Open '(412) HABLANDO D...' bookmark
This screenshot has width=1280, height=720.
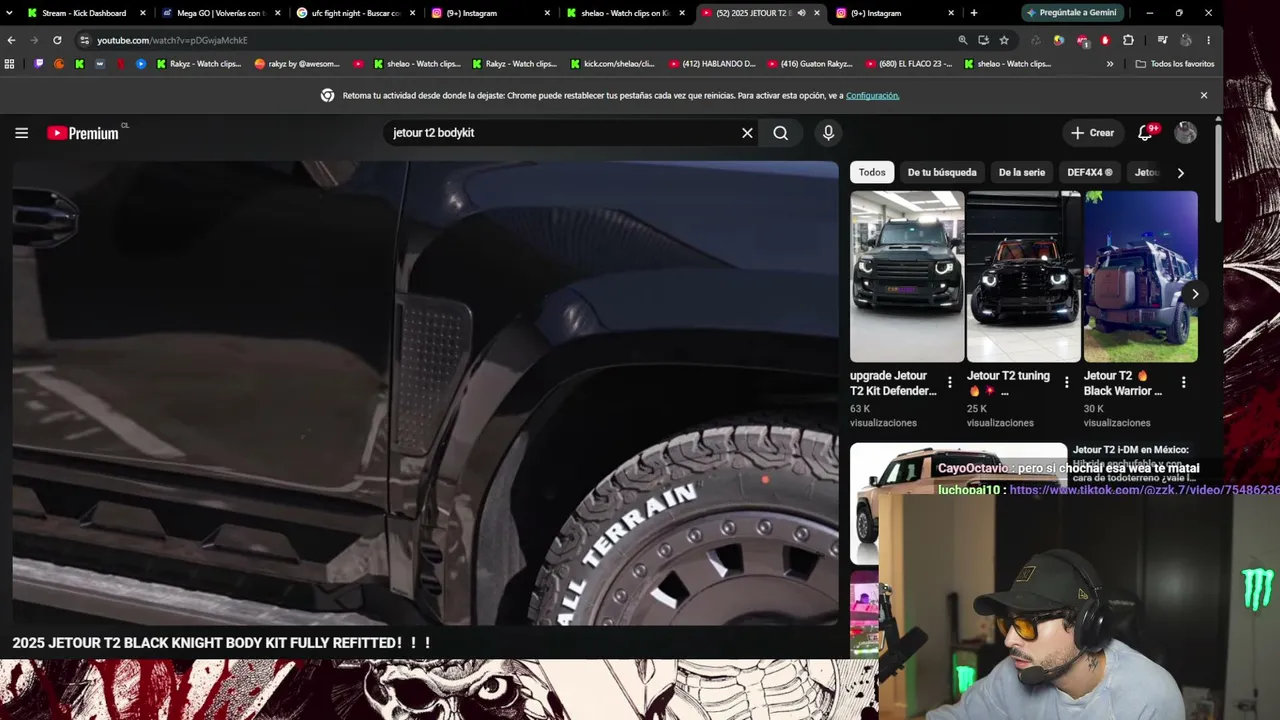pyautogui.click(x=712, y=64)
